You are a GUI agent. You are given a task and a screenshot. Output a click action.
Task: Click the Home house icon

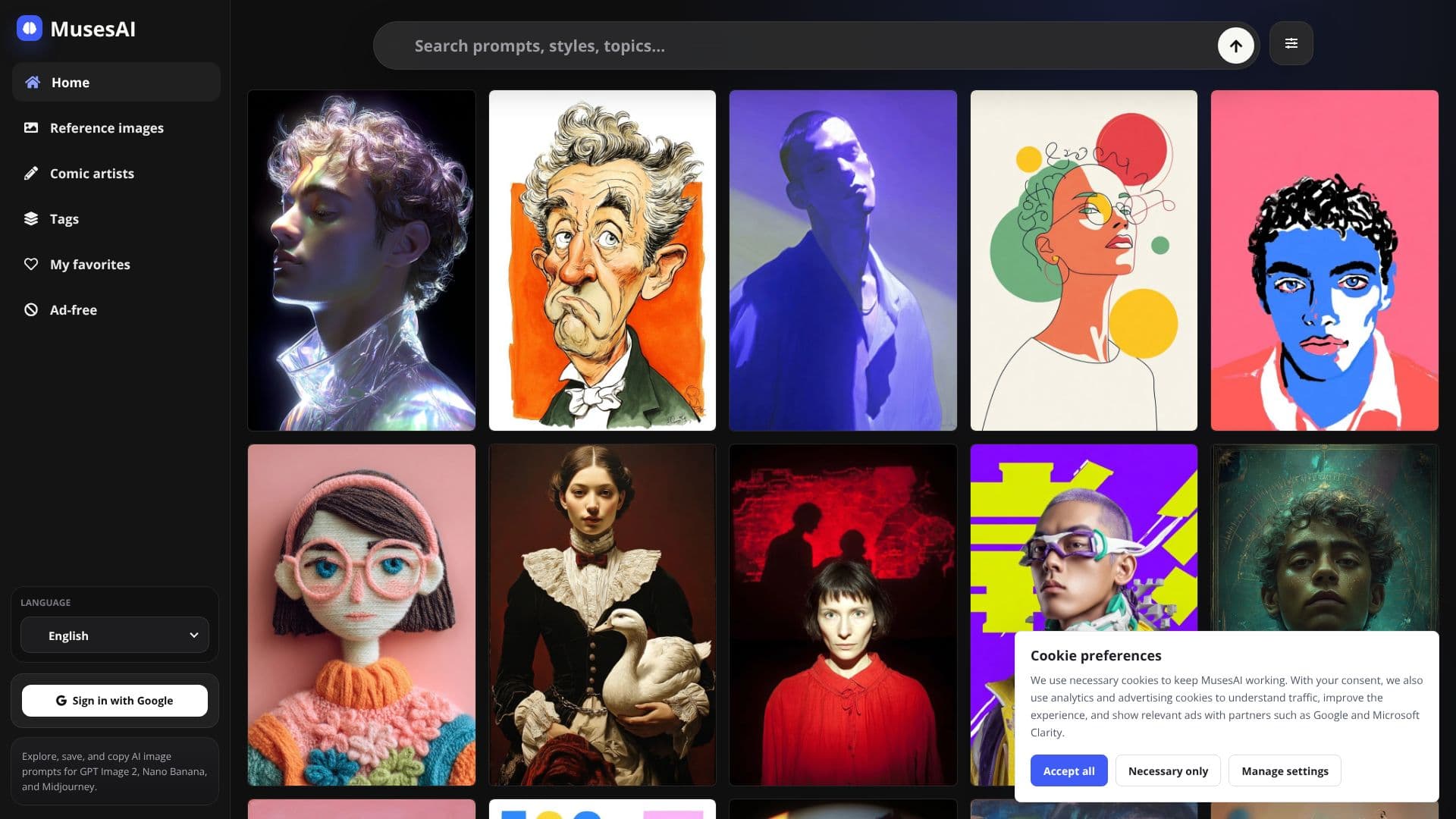[x=32, y=82]
